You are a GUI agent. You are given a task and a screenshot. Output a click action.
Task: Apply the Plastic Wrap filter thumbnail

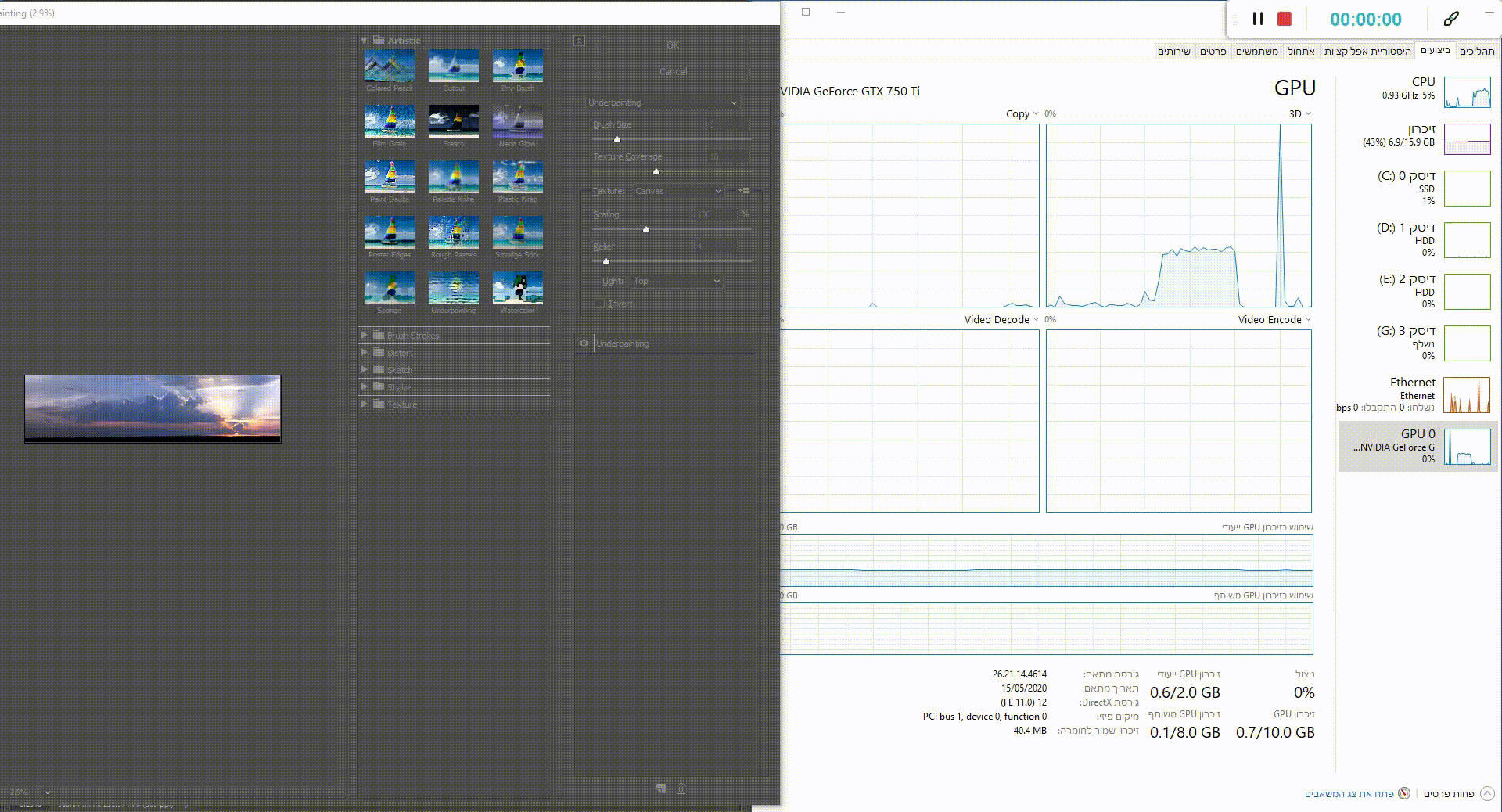coord(517,177)
